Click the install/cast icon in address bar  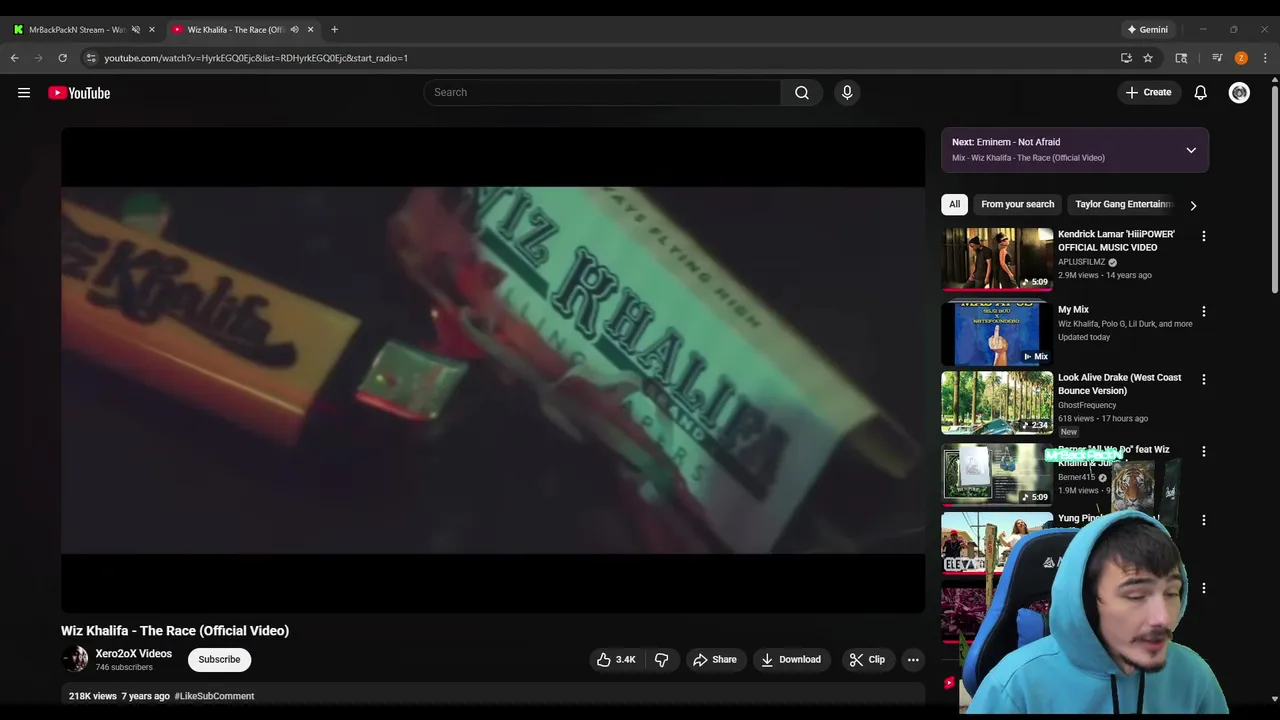[x=1126, y=58]
